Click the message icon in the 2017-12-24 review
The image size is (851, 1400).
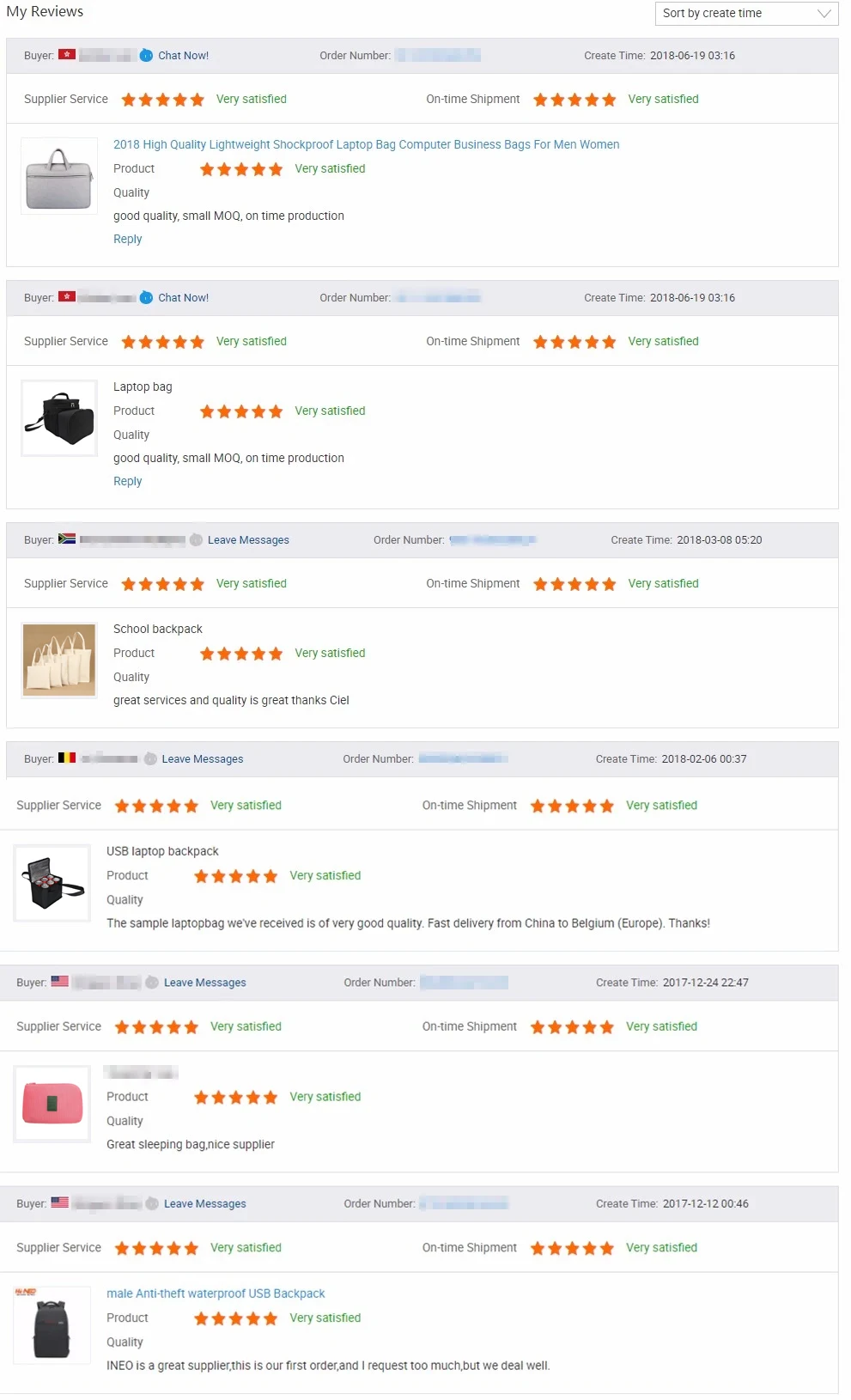(152, 983)
